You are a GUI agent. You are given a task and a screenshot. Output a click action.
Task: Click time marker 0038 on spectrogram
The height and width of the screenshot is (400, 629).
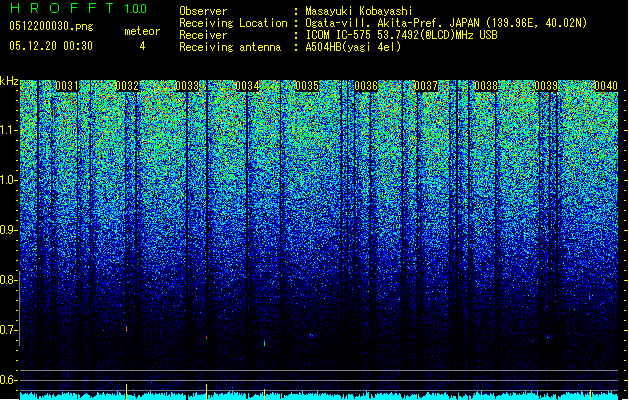[486, 86]
